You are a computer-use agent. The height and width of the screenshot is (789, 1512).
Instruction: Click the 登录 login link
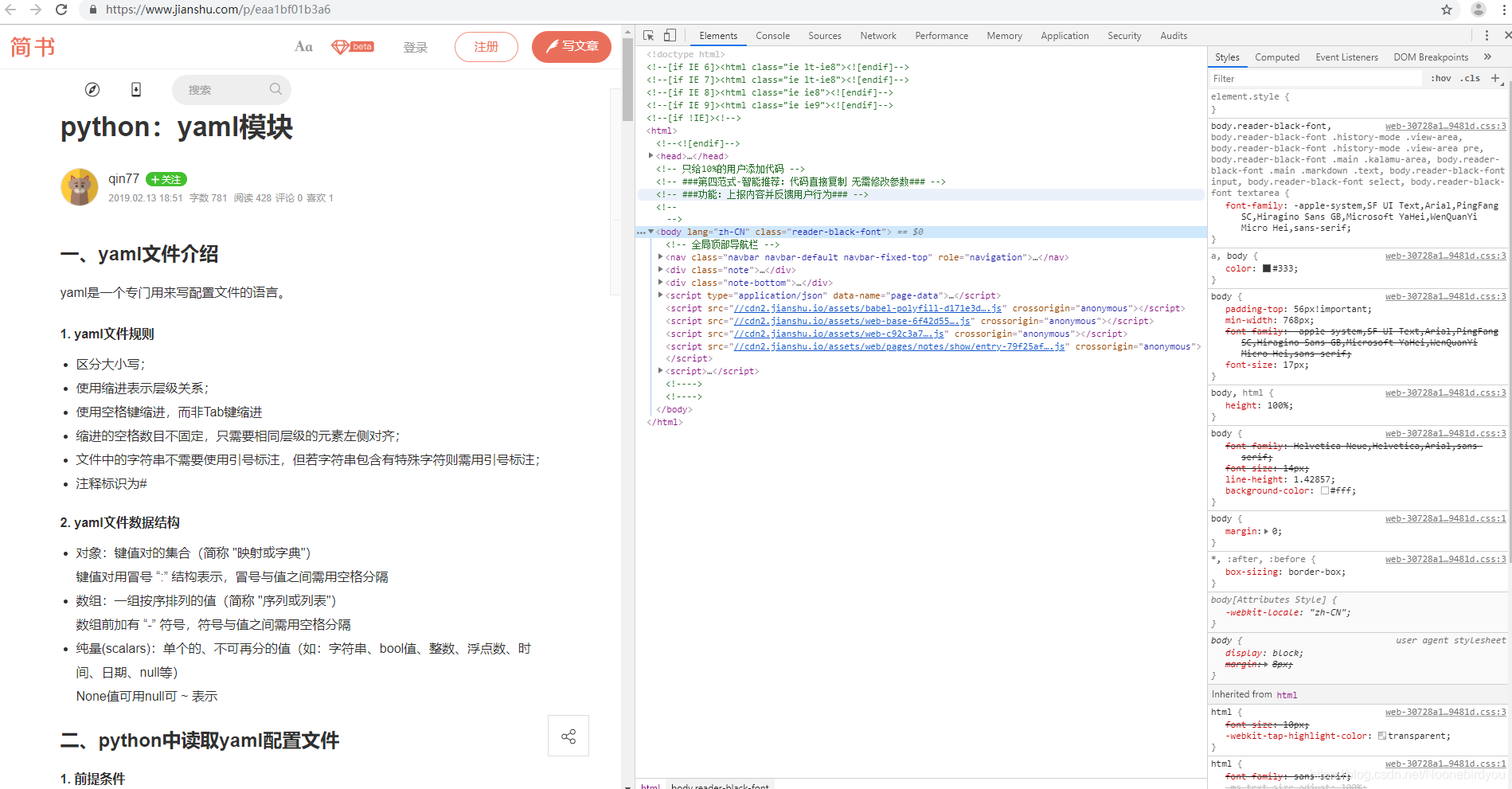[415, 47]
